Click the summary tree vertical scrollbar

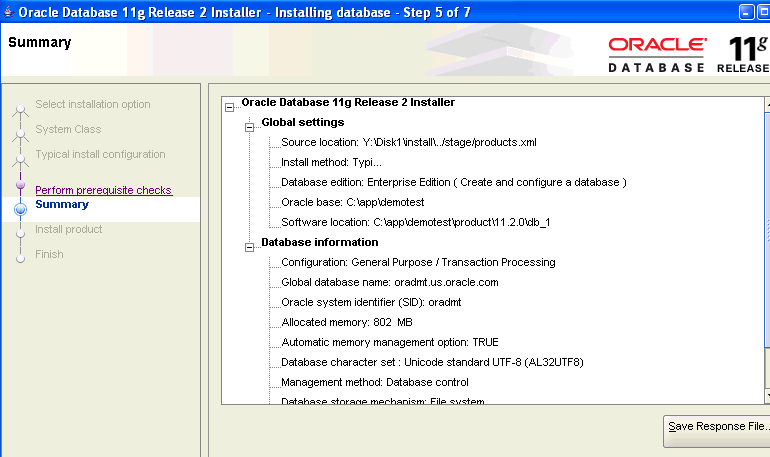pos(767,250)
